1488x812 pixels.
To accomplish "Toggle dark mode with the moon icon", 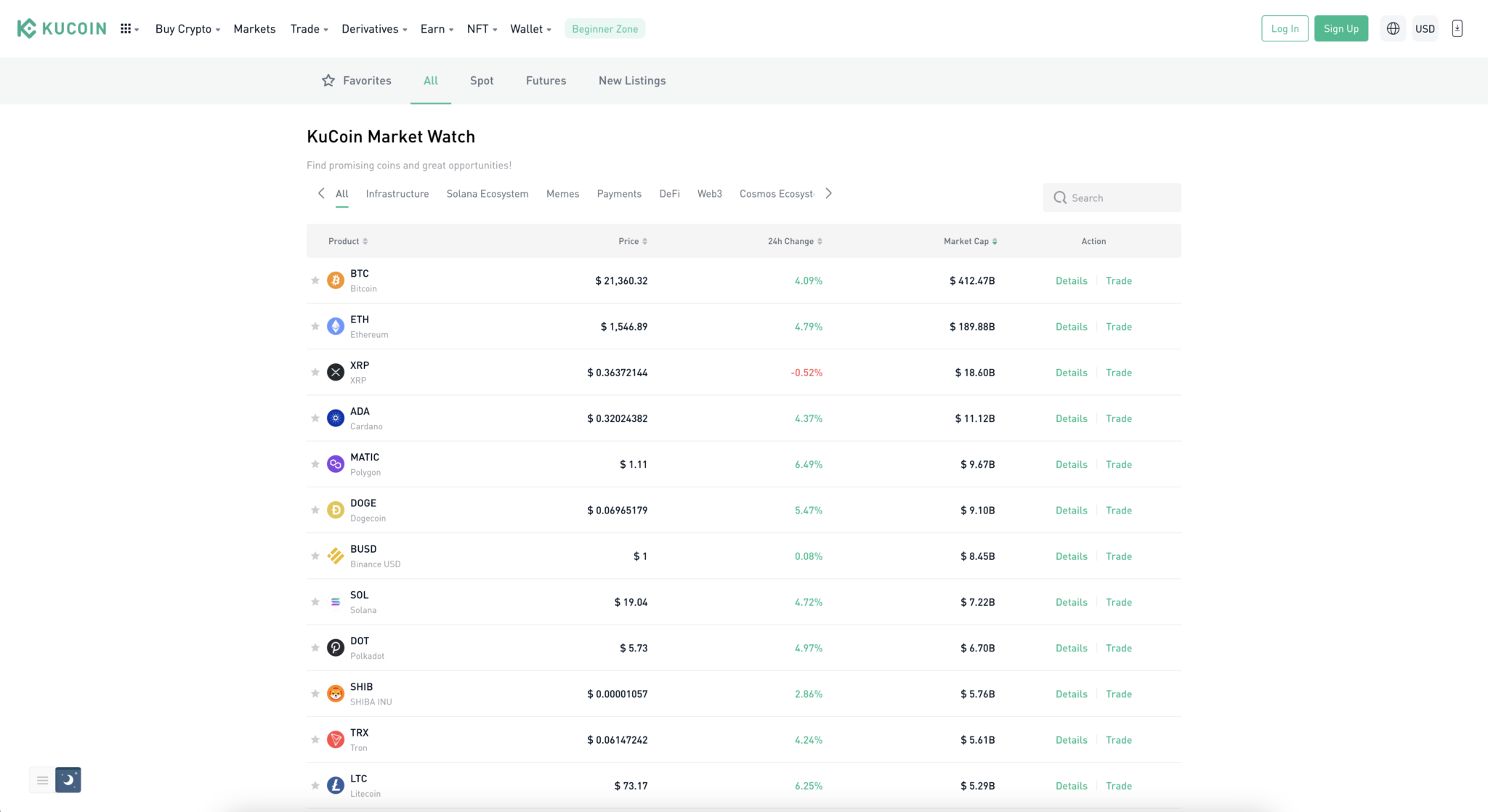I will click(68, 779).
